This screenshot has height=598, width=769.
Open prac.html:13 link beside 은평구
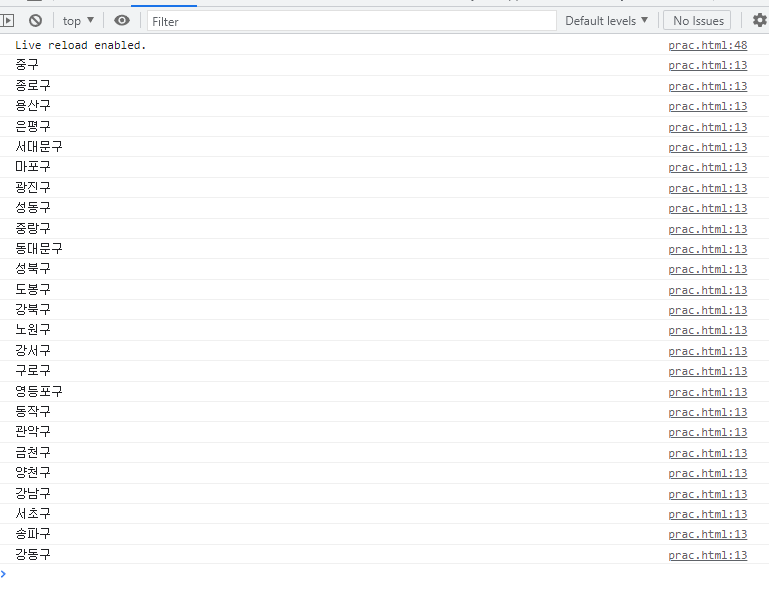click(708, 127)
